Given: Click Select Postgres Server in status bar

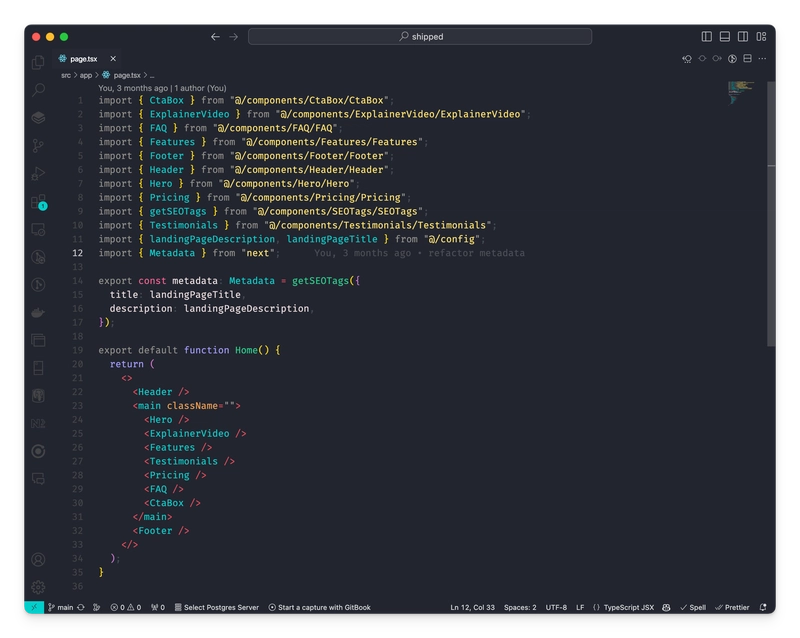Looking at the screenshot, I should point(217,607).
